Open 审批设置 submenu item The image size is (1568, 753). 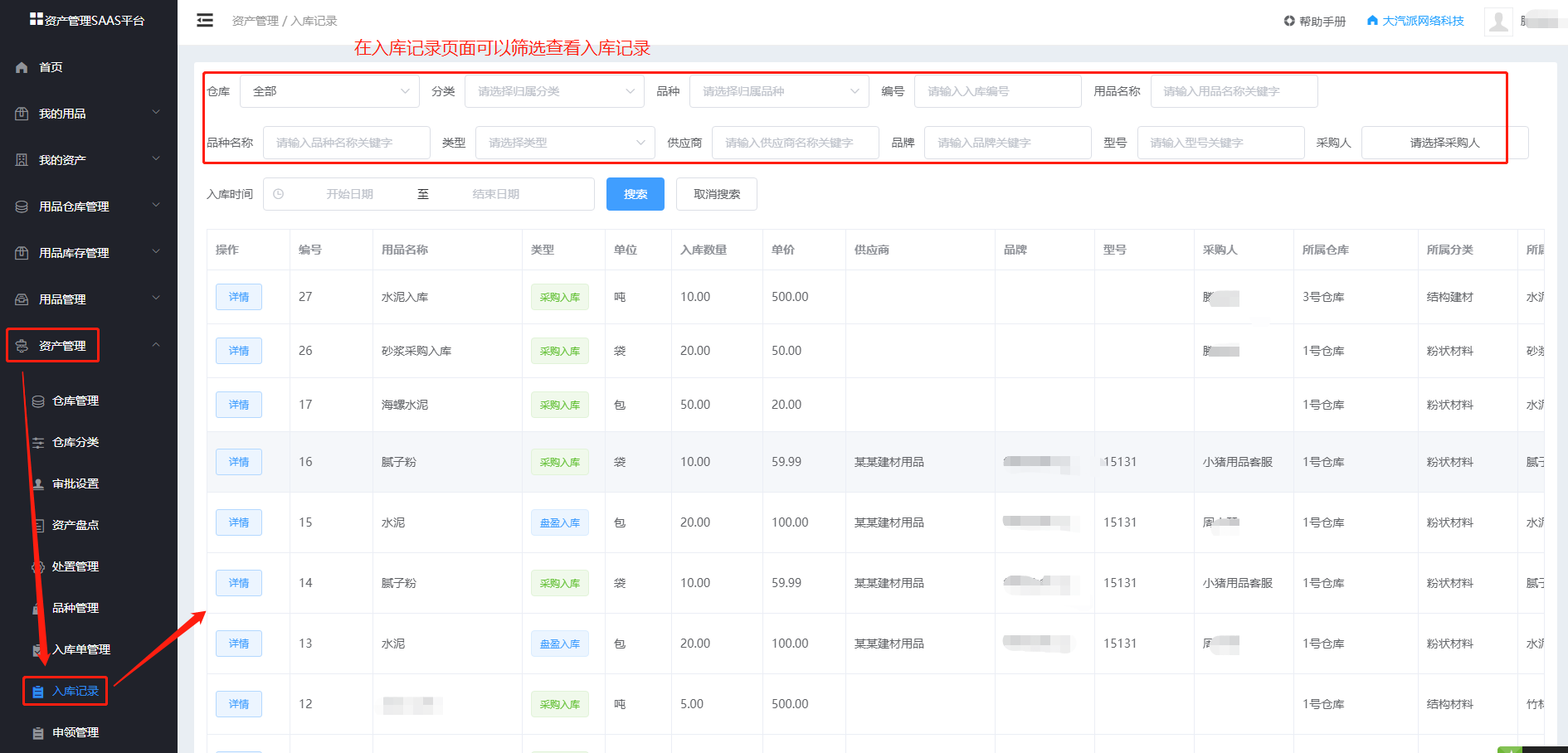pos(75,483)
